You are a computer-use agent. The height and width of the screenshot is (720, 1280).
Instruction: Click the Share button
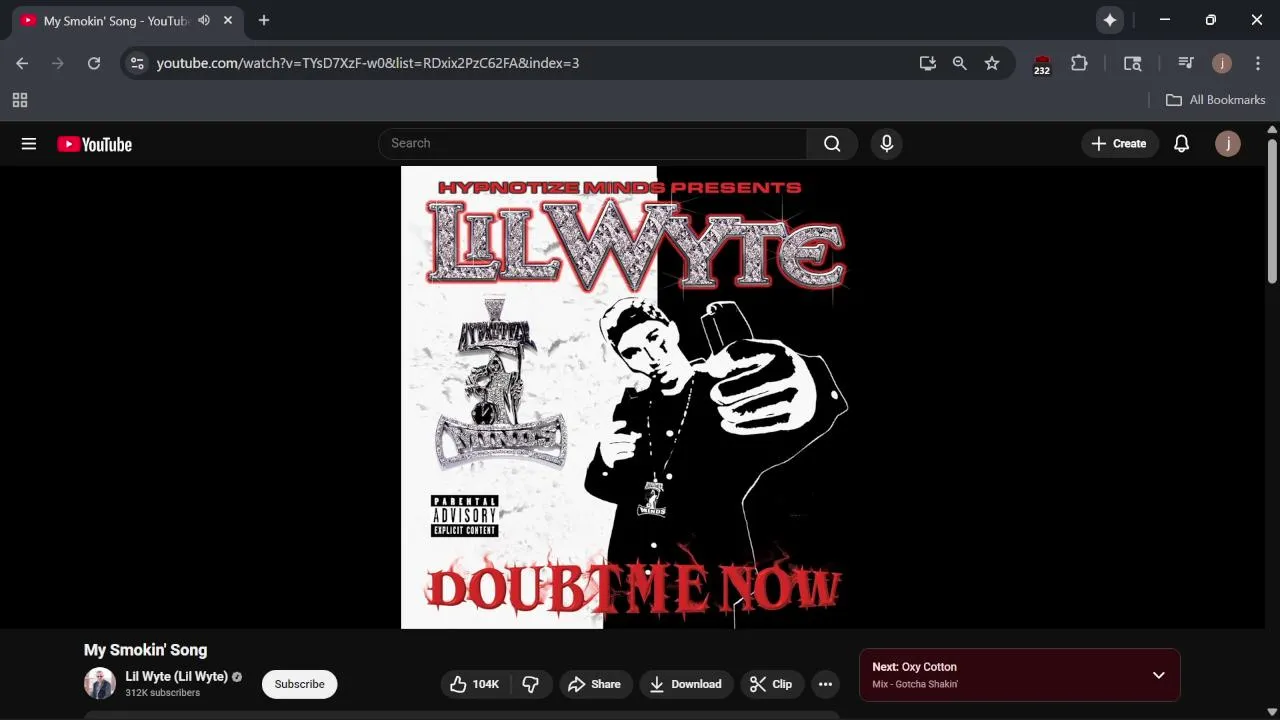595,684
